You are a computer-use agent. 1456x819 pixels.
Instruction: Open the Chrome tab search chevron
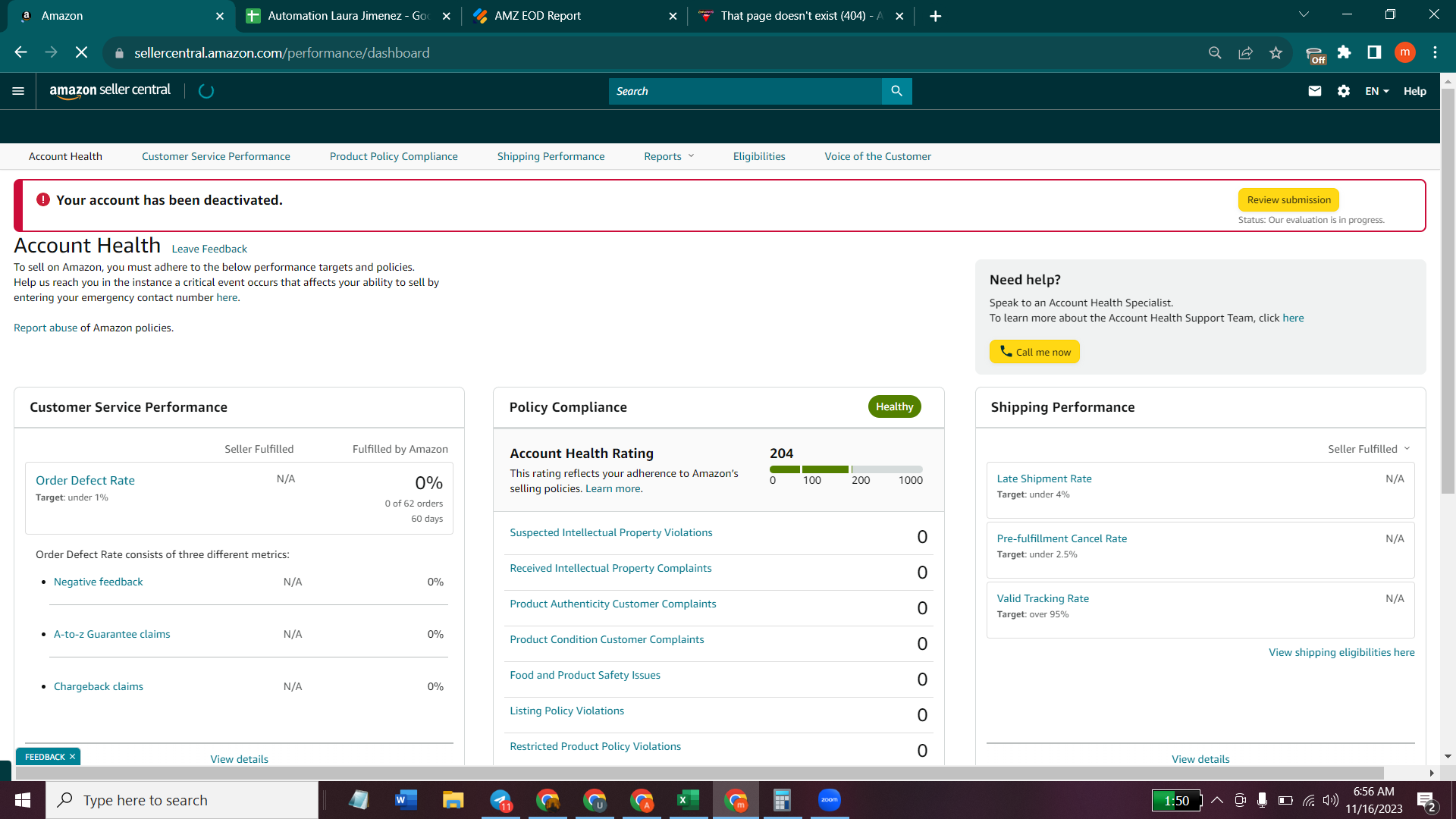pyautogui.click(x=1304, y=14)
